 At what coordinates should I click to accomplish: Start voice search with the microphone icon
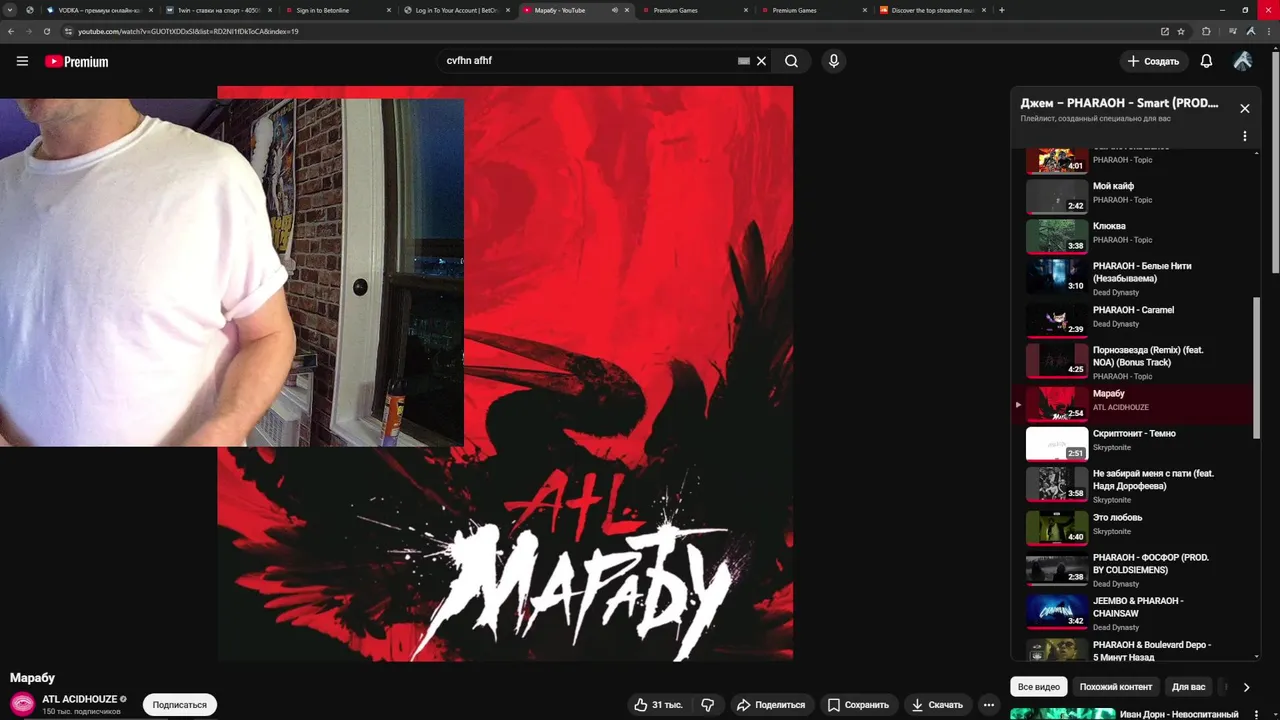[834, 61]
